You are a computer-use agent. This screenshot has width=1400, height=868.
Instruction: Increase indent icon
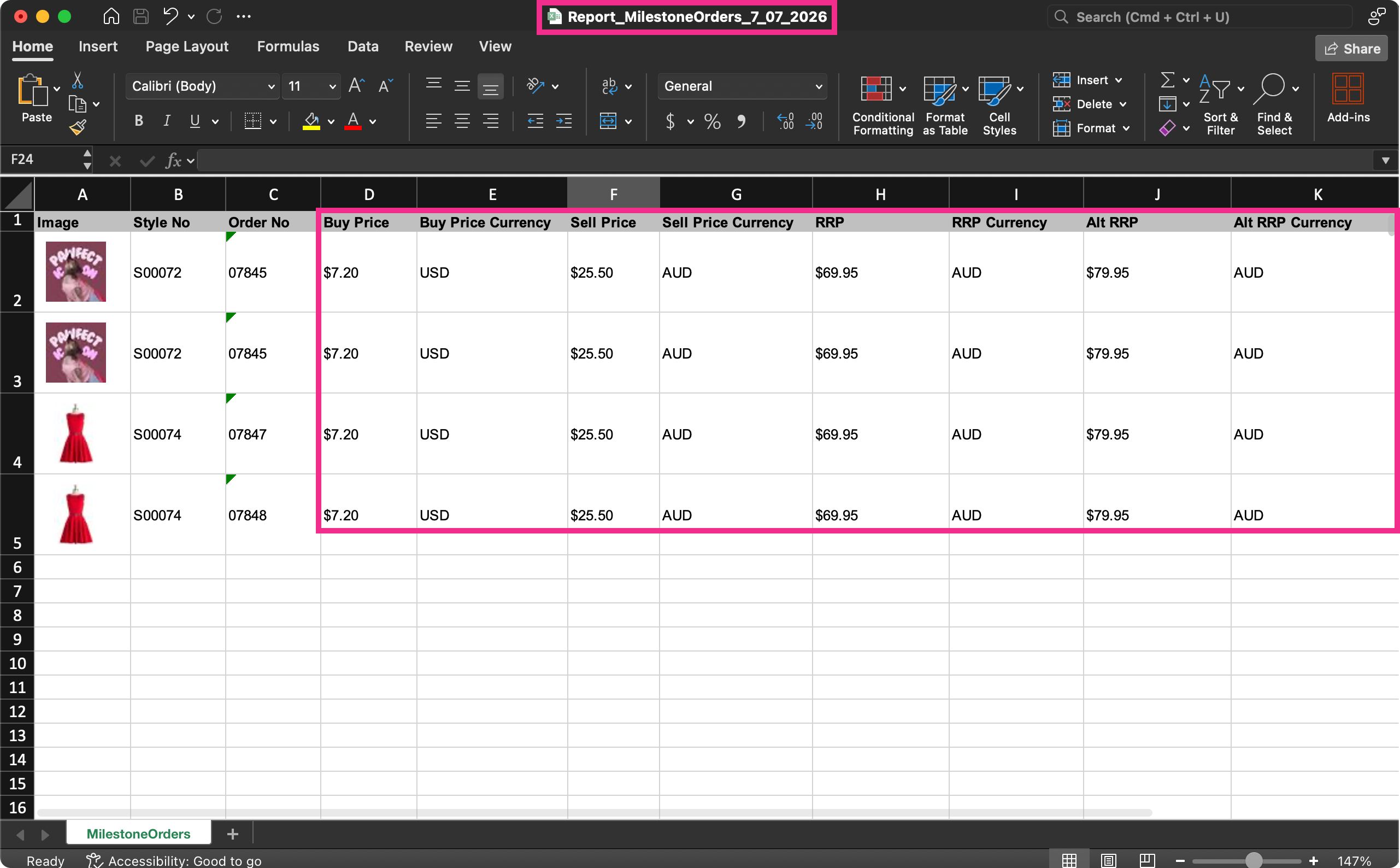(x=564, y=121)
